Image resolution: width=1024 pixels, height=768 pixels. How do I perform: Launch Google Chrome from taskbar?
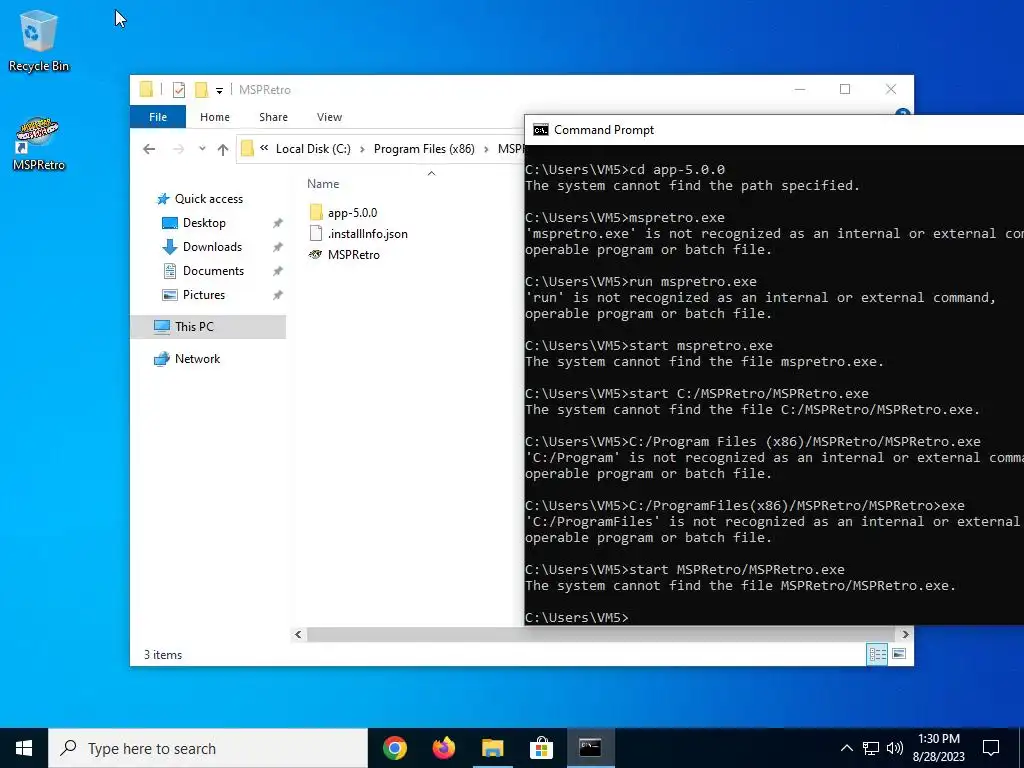point(395,748)
